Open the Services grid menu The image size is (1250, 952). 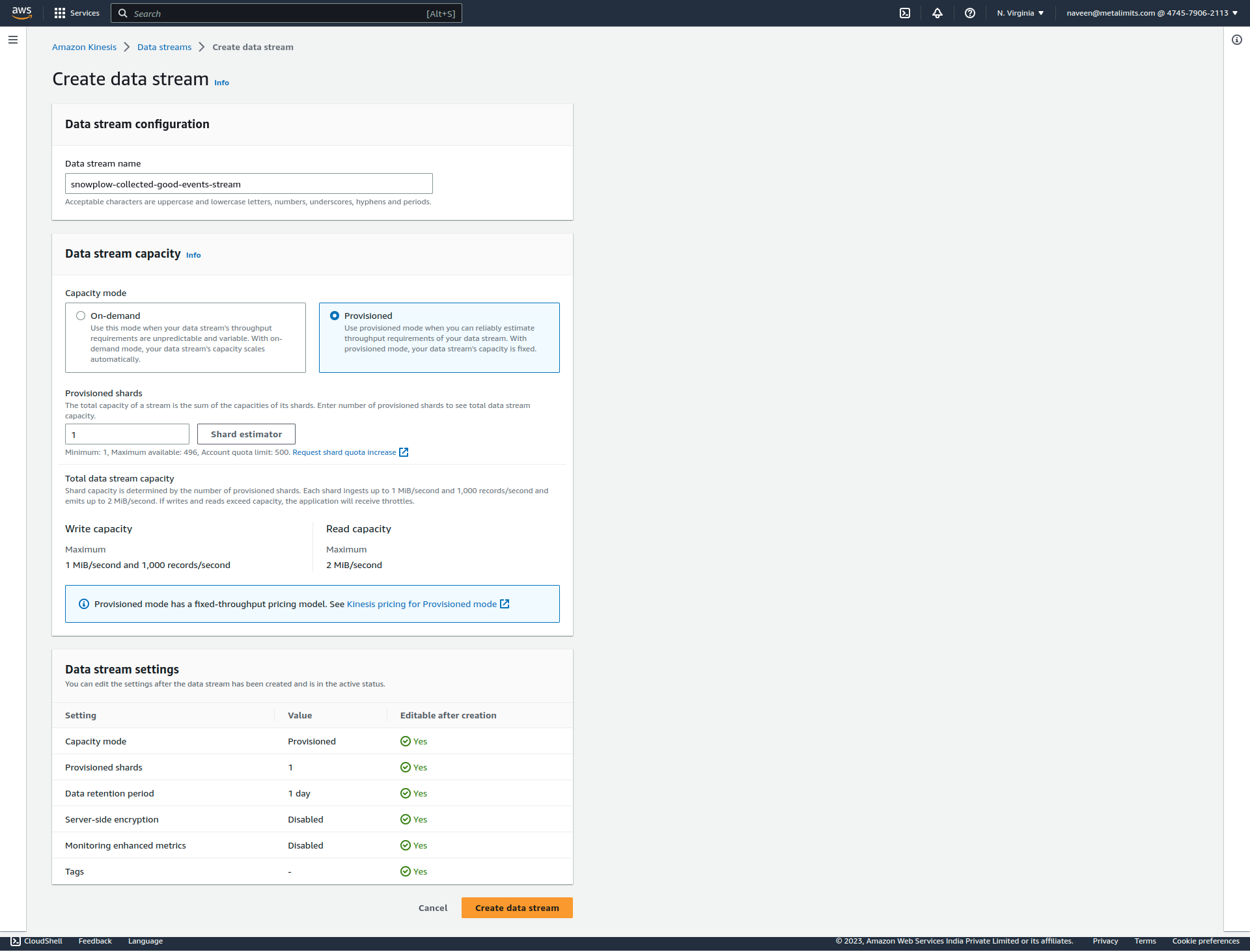77,13
